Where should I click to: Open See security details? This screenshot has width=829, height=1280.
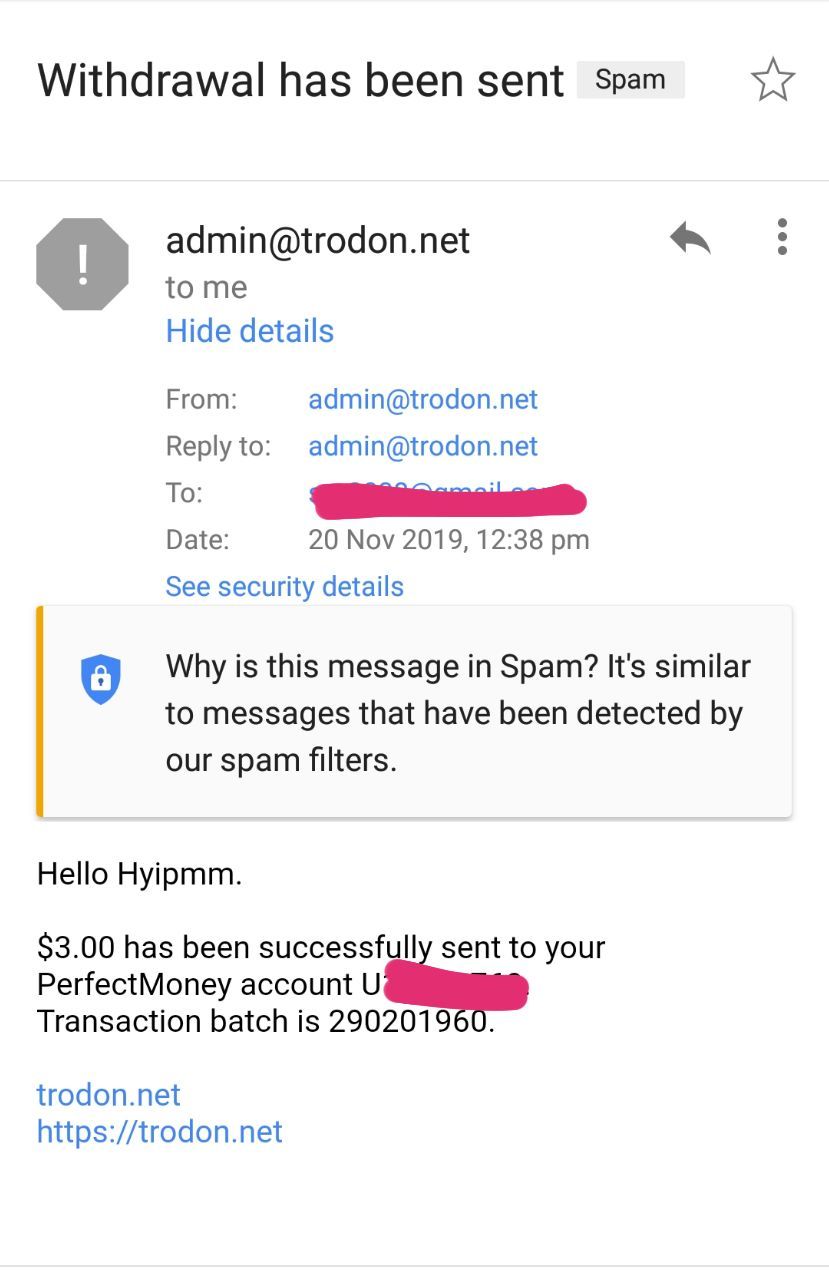point(284,587)
